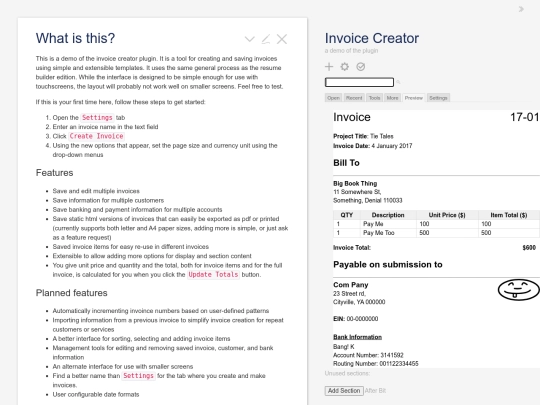The width and height of the screenshot is (540, 405).
Task: Switch to the Tools tab
Action: 374,98
